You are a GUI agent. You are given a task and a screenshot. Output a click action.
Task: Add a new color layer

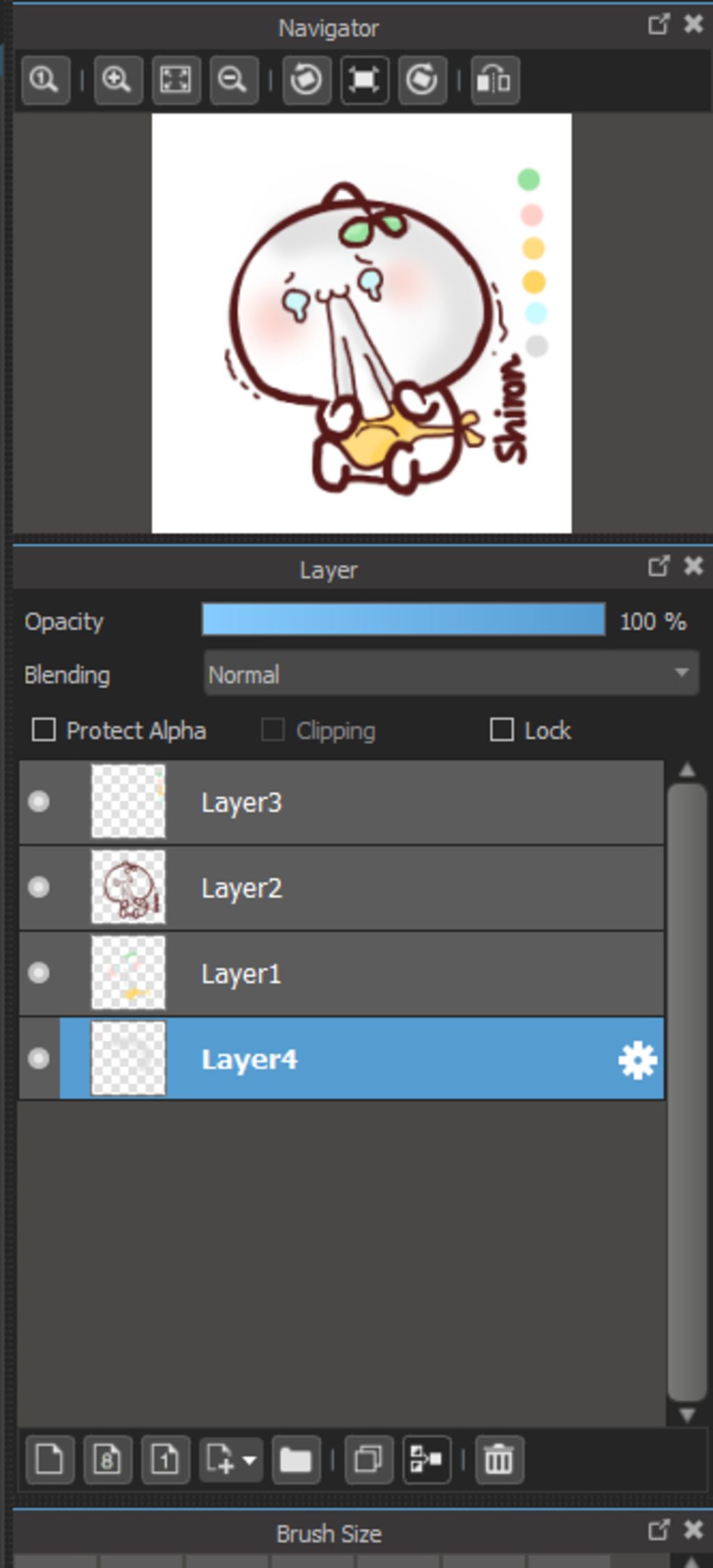pos(50,1459)
